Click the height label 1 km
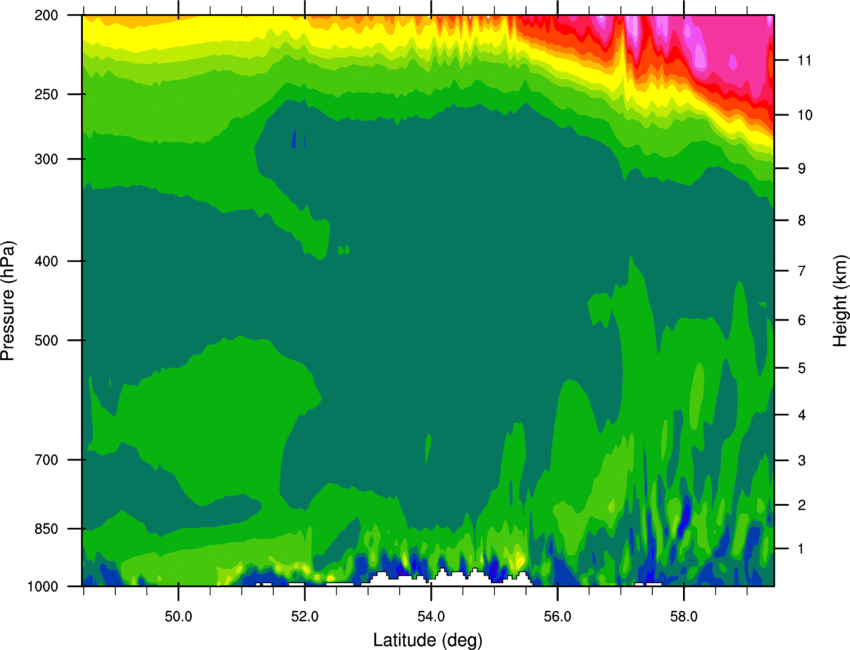Image resolution: width=850 pixels, height=650 pixels. point(802,549)
